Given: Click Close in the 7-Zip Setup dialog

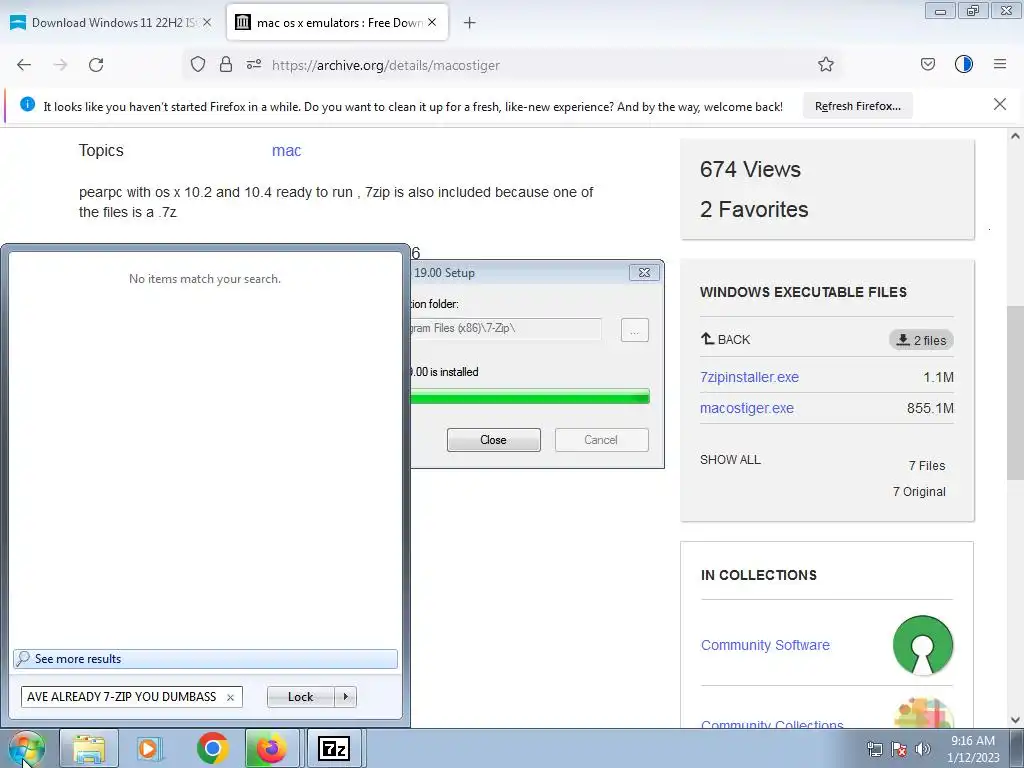Looking at the screenshot, I should [494, 440].
